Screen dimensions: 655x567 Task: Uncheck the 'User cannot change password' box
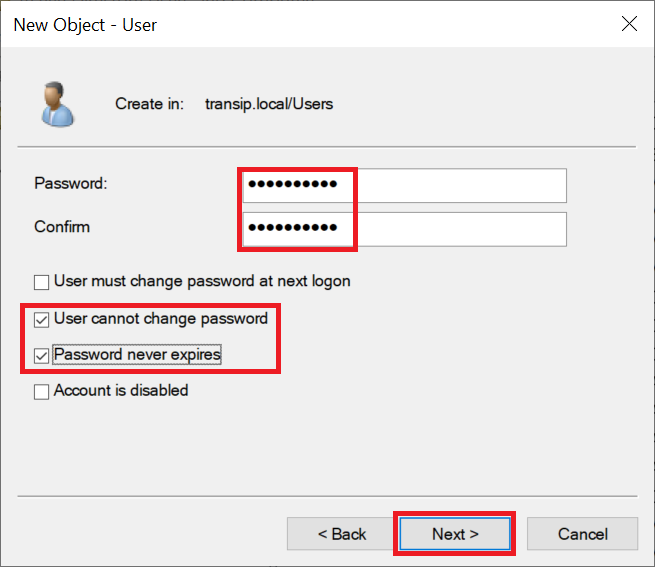[x=41, y=320]
